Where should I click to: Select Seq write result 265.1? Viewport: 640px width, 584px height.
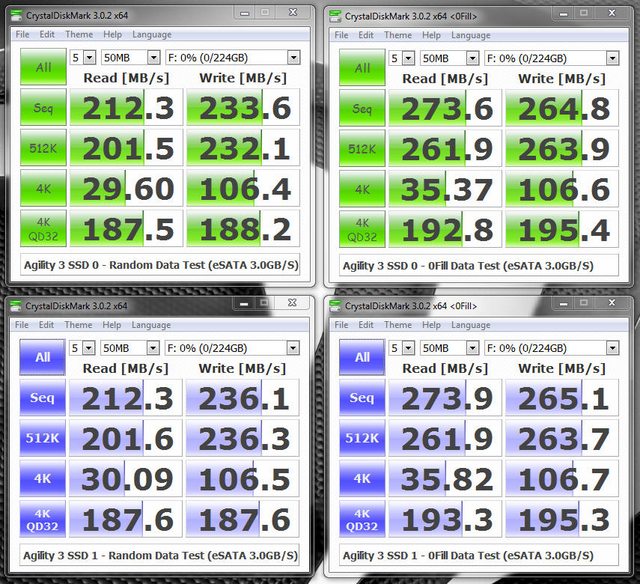(562, 397)
